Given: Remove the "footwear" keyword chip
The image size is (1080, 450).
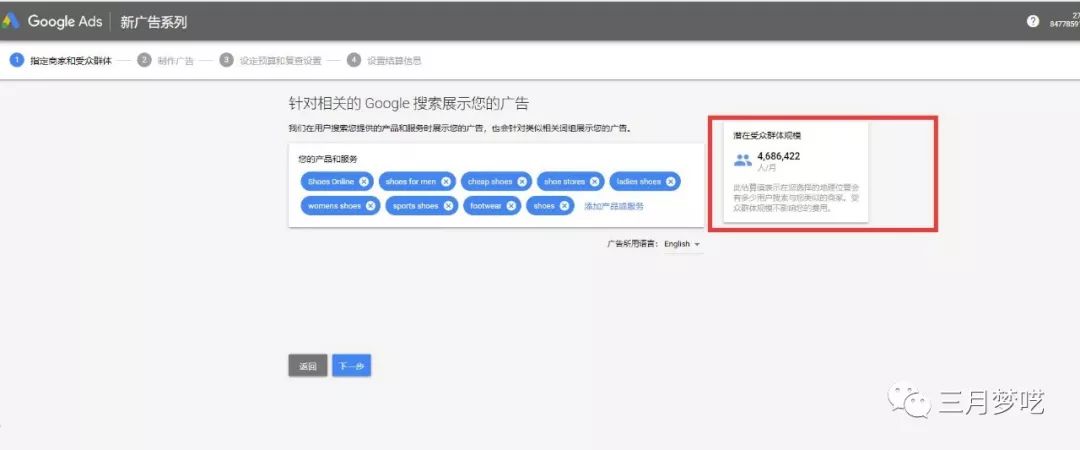Looking at the screenshot, I should point(511,206).
